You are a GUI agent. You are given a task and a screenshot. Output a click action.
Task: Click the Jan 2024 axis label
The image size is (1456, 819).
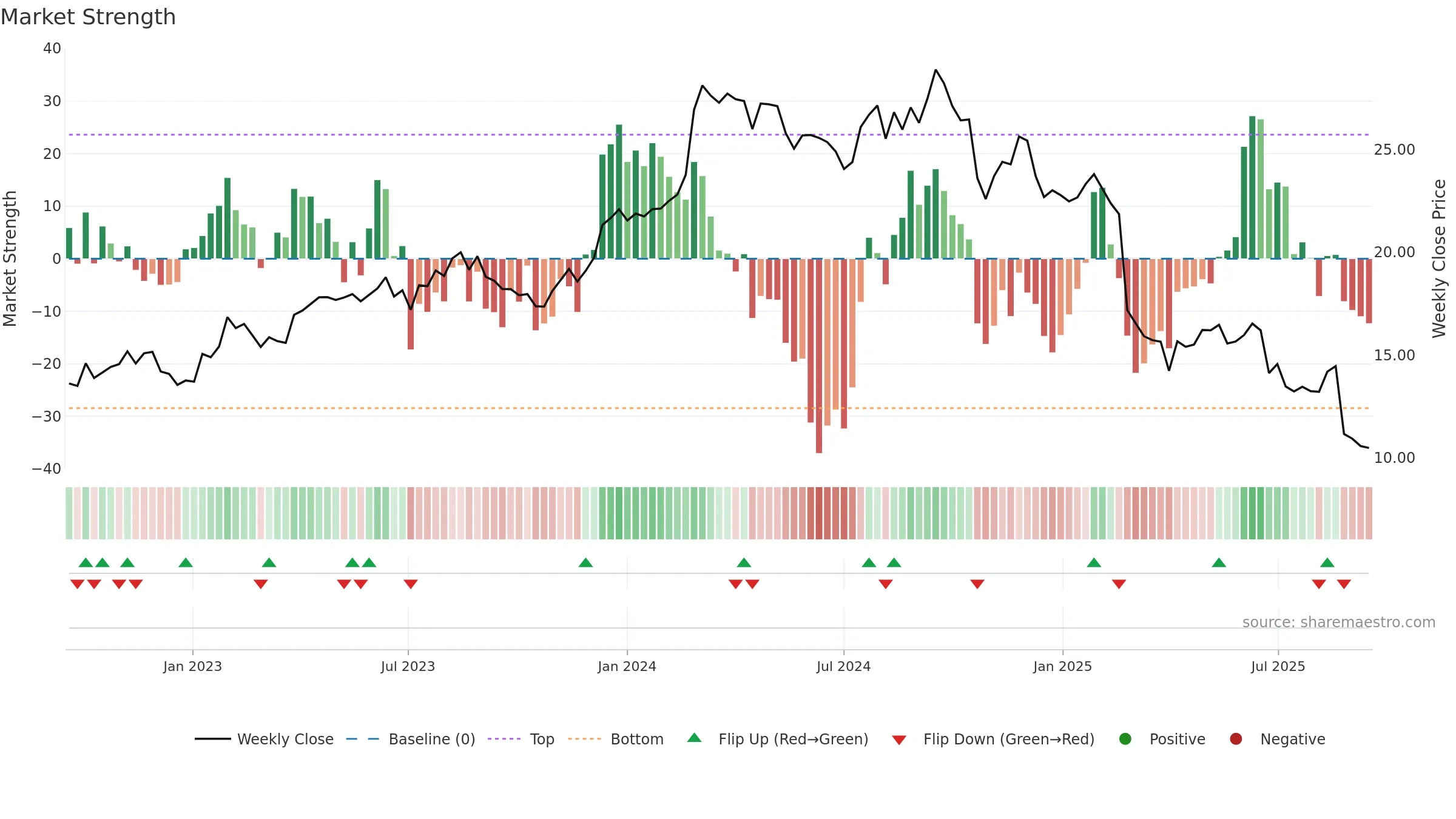(x=627, y=666)
